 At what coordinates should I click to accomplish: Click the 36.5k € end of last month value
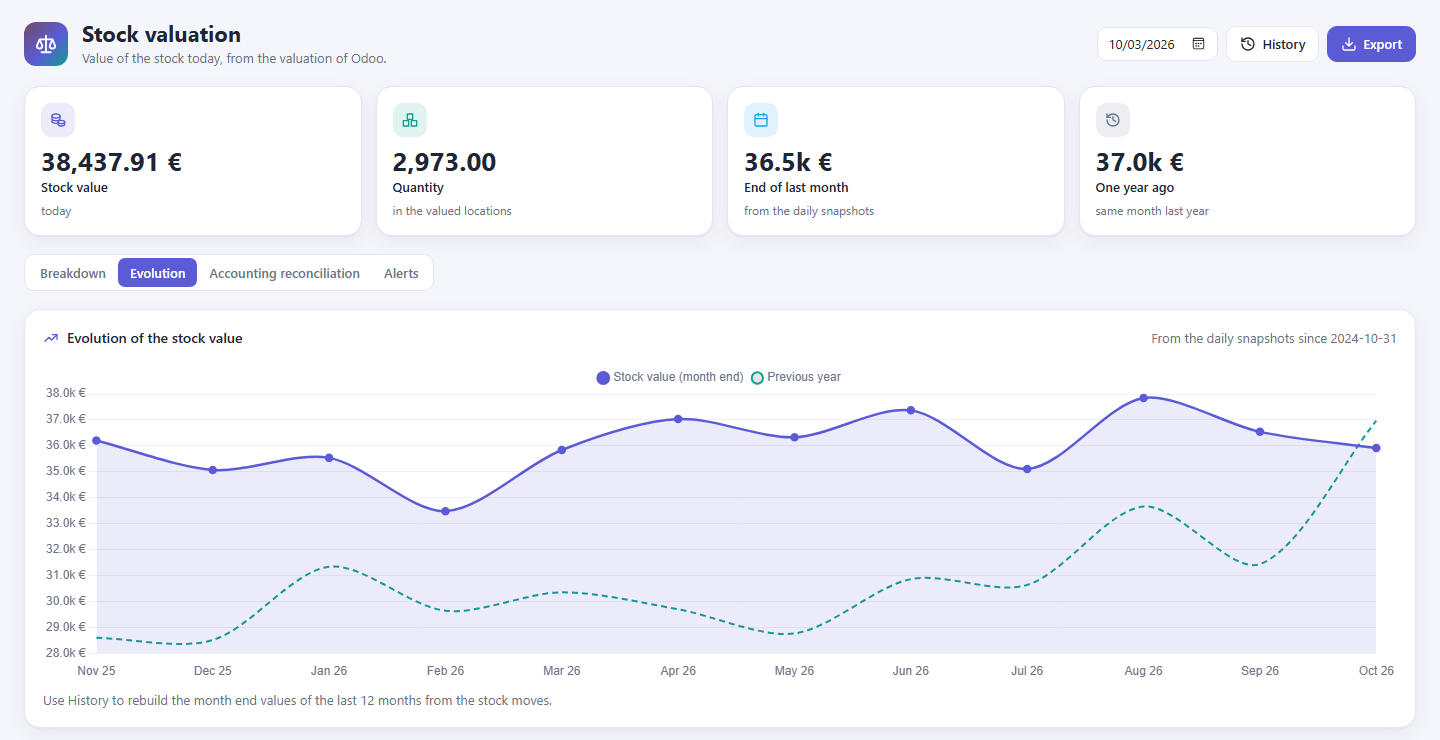(788, 162)
